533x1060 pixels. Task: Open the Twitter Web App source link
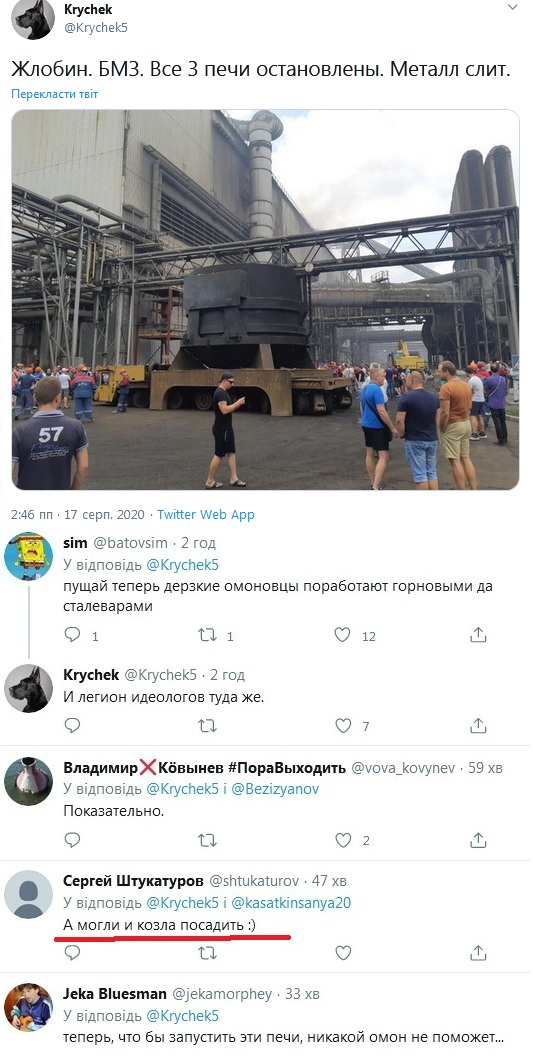206,514
